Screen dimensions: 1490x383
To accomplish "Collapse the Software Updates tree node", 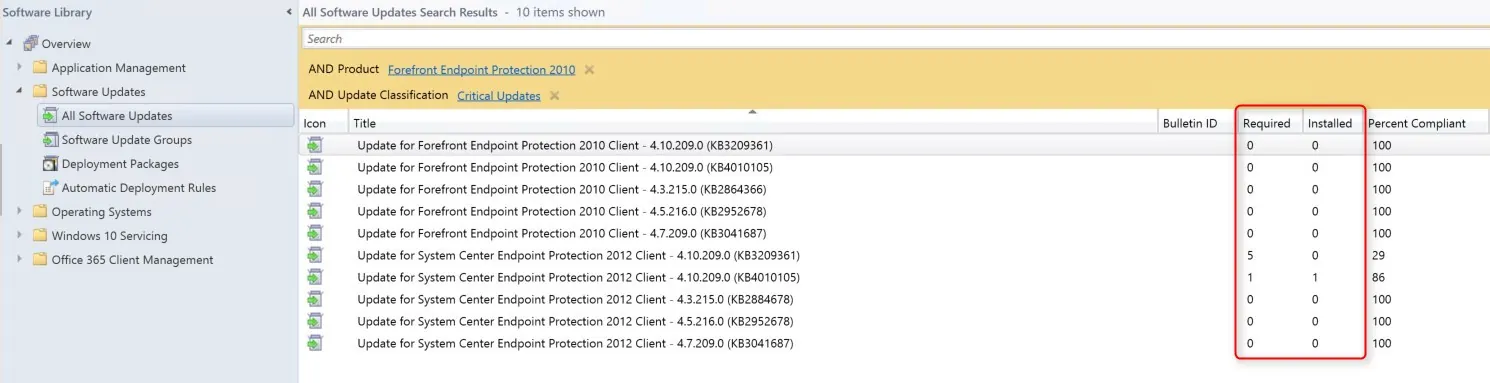I will tap(19, 92).
